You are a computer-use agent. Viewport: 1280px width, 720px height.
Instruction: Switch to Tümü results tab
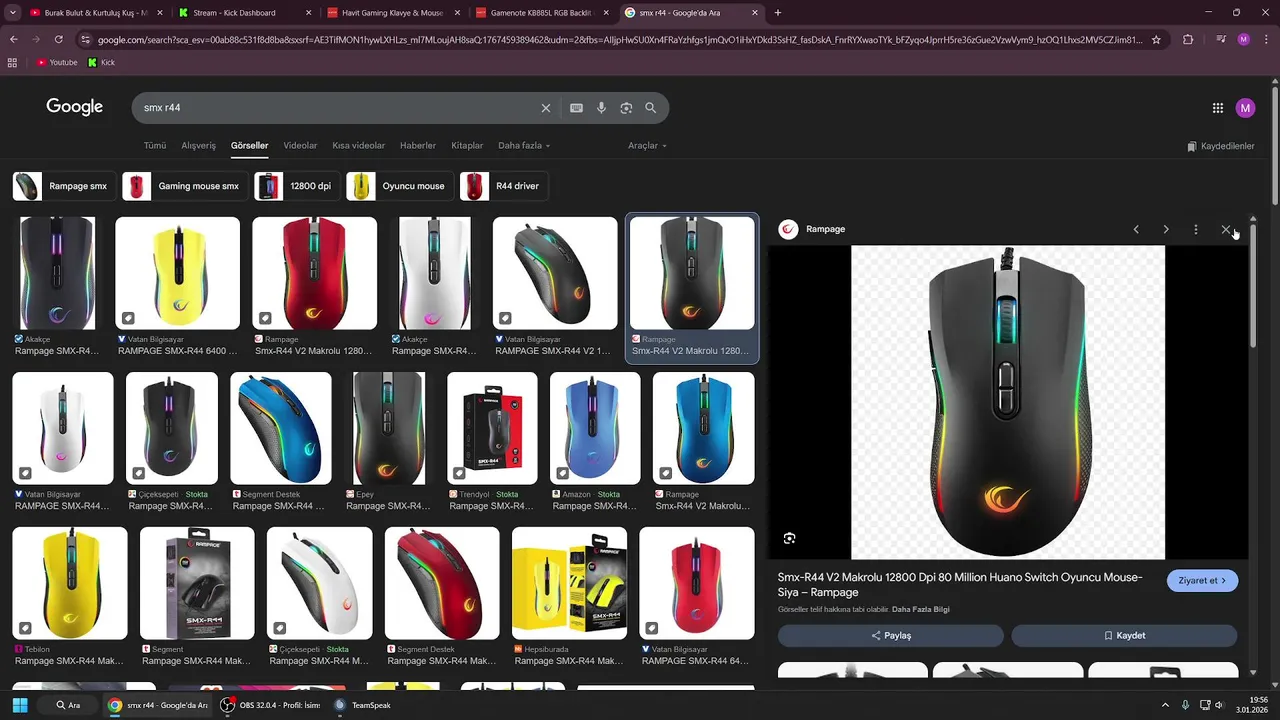click(x=155, y=146)
